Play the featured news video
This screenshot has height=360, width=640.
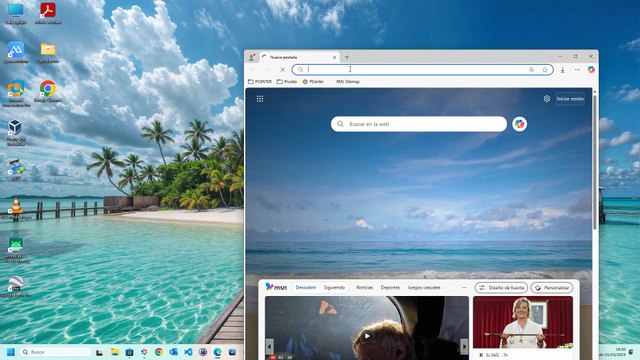click(x=367, y=336)
